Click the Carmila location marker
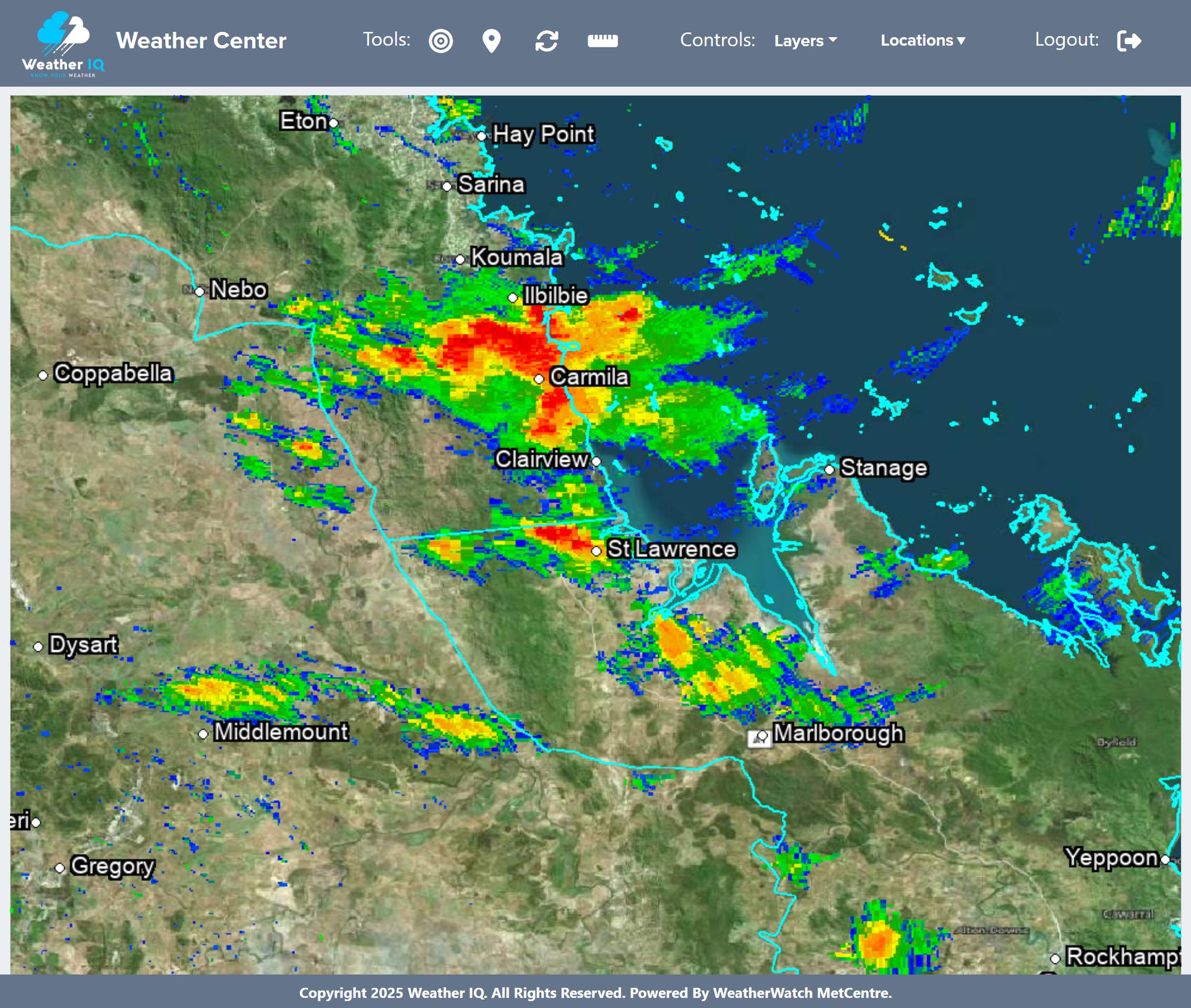The height and width of the screenshot is (1008, 1191). pos(539,379)
